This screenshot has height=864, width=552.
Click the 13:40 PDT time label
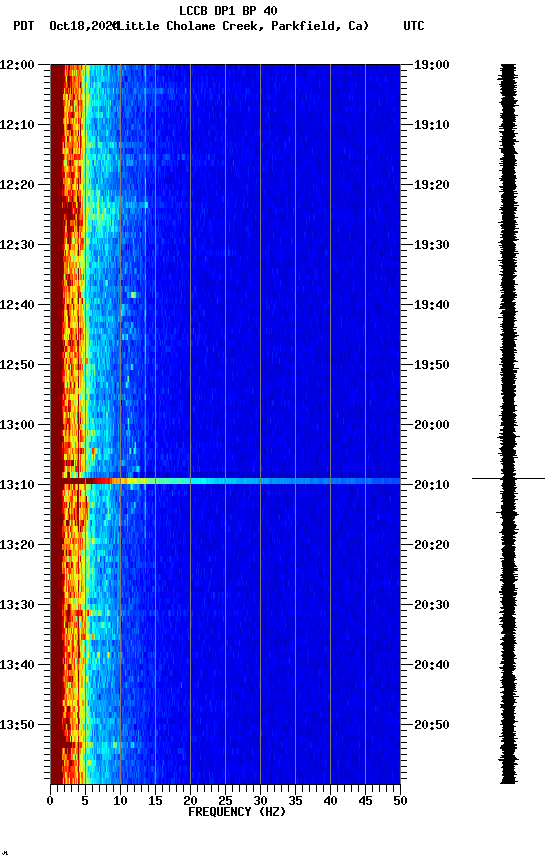click(17, 666)
